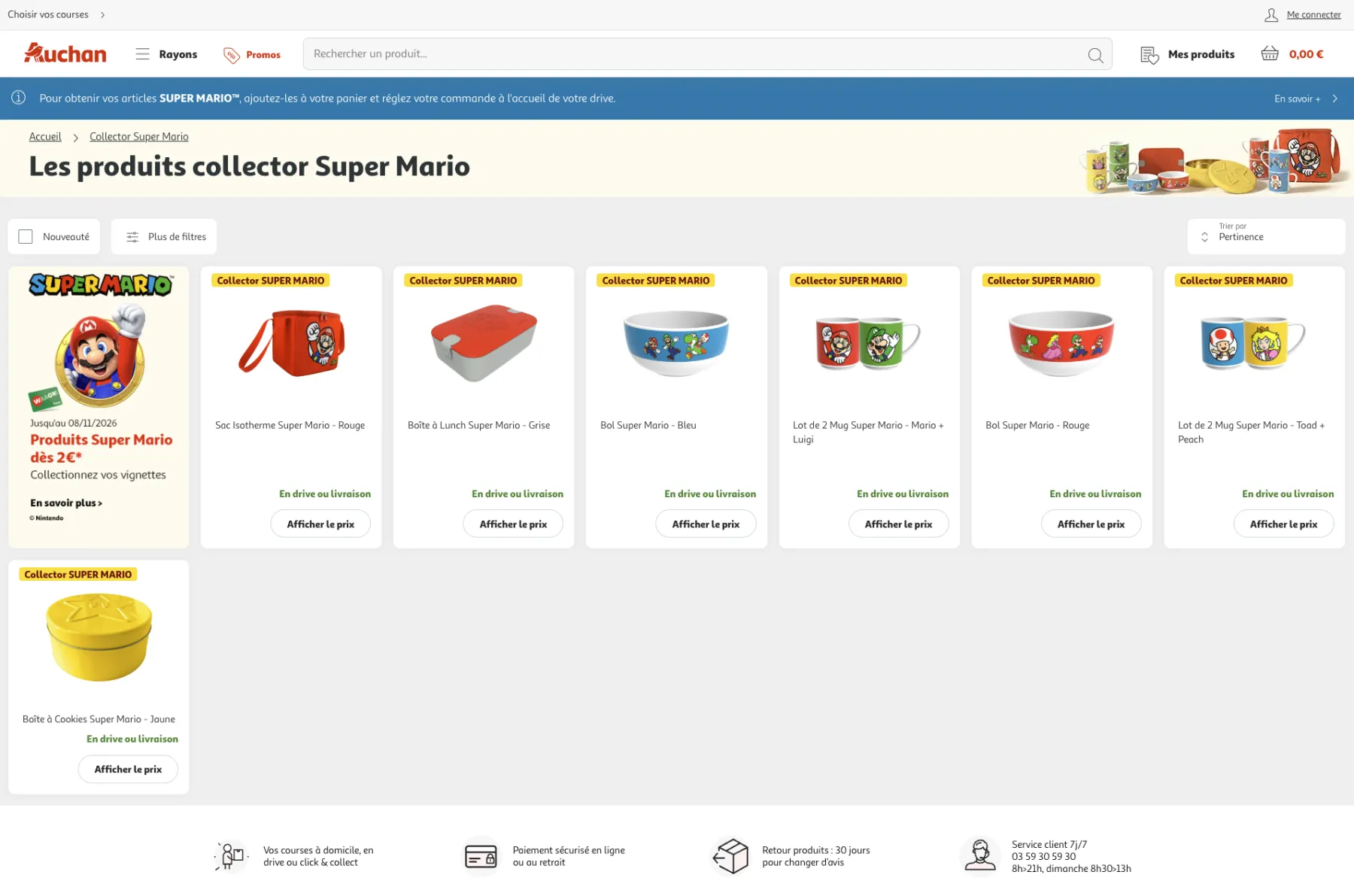Screen dimensions: 1354x896
Task: Show price for Bol Super Mario Rouge
Action: coord(1091,524)
